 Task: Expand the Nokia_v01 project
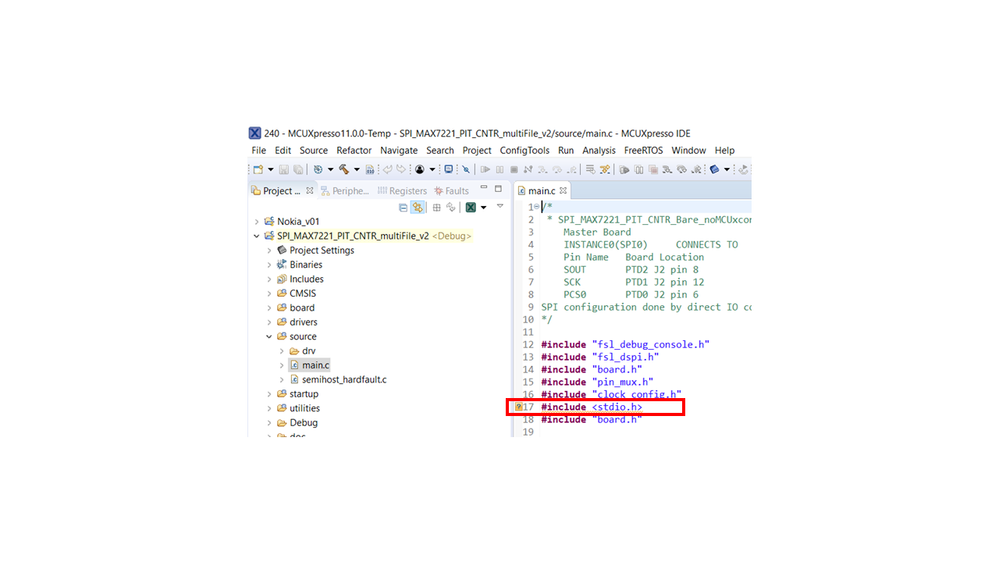click(257, 222)
